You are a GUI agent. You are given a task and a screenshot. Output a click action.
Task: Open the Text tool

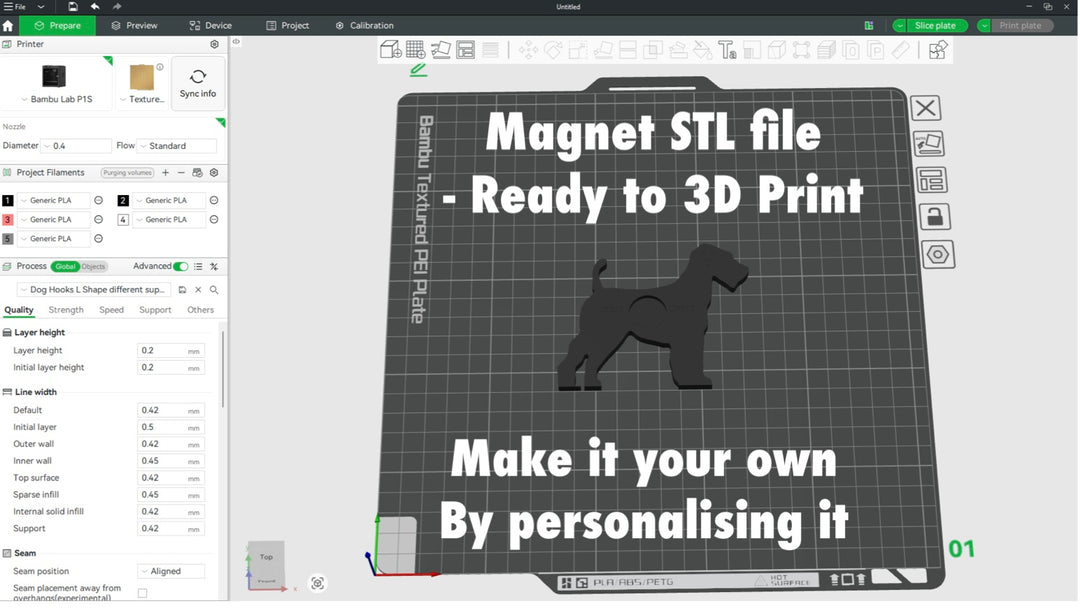[x=729, y=49]
